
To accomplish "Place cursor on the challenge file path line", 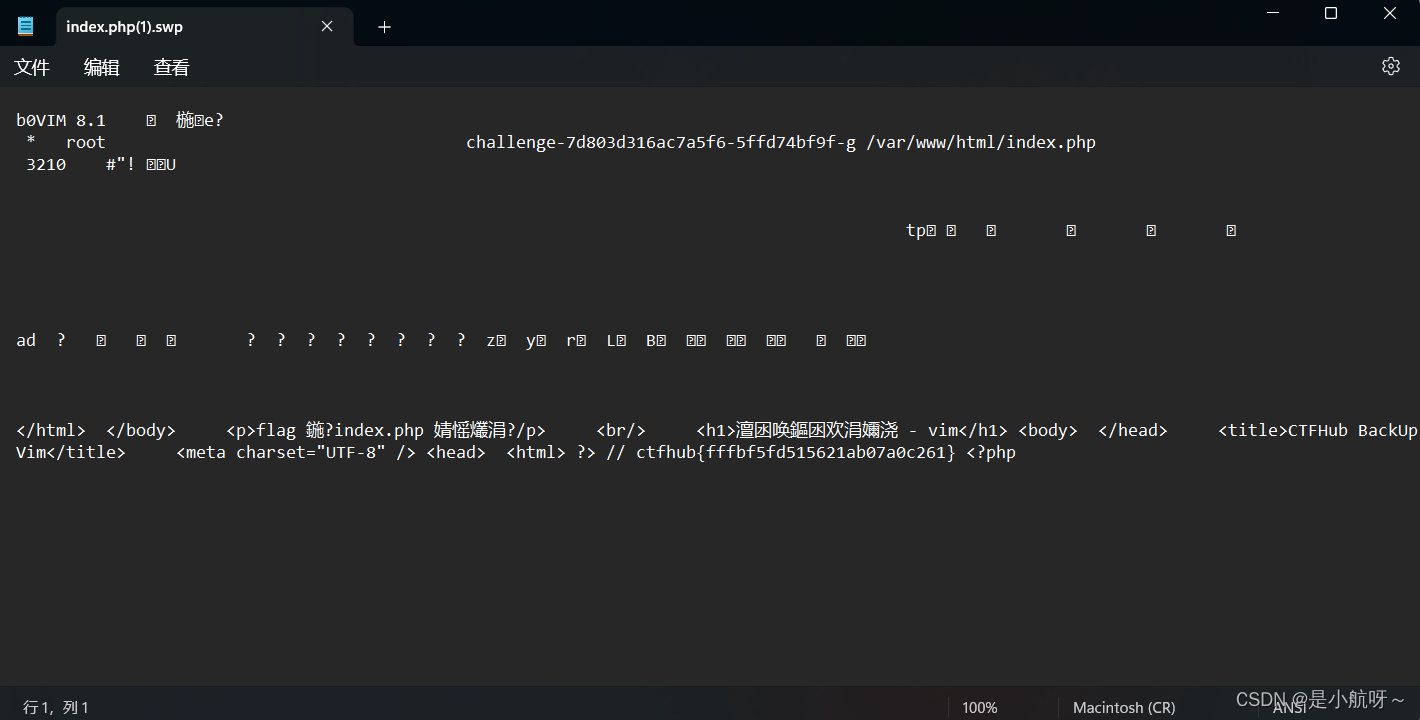I will click(x=780, y=141).
